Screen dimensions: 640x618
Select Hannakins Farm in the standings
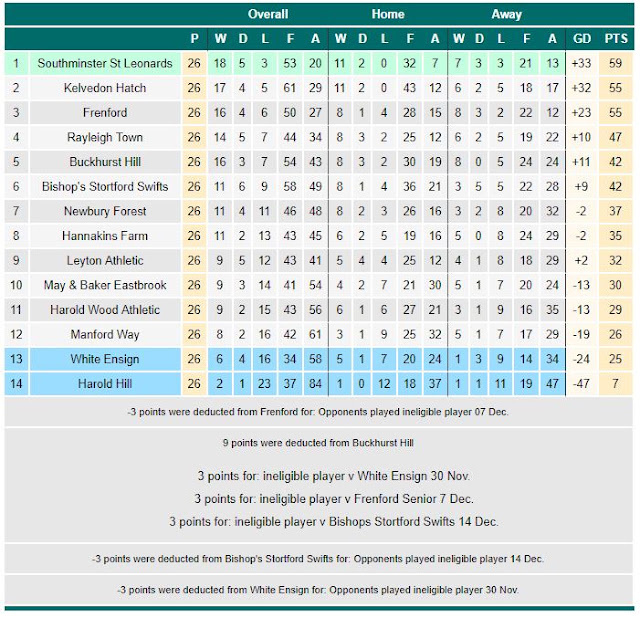(x=105, y=236)
